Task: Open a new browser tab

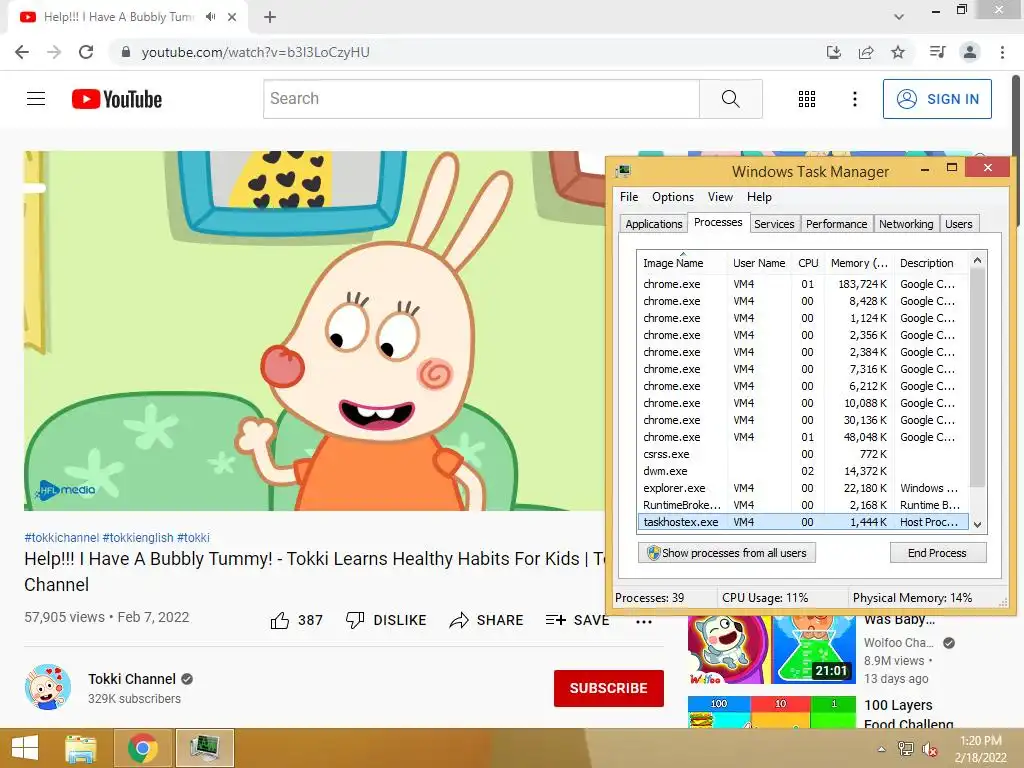Action: pyautogui.click(x=270, y=17)
